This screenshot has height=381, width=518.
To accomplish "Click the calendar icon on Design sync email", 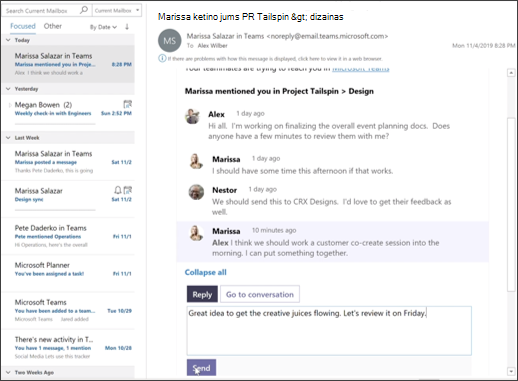I will point(128,190).
